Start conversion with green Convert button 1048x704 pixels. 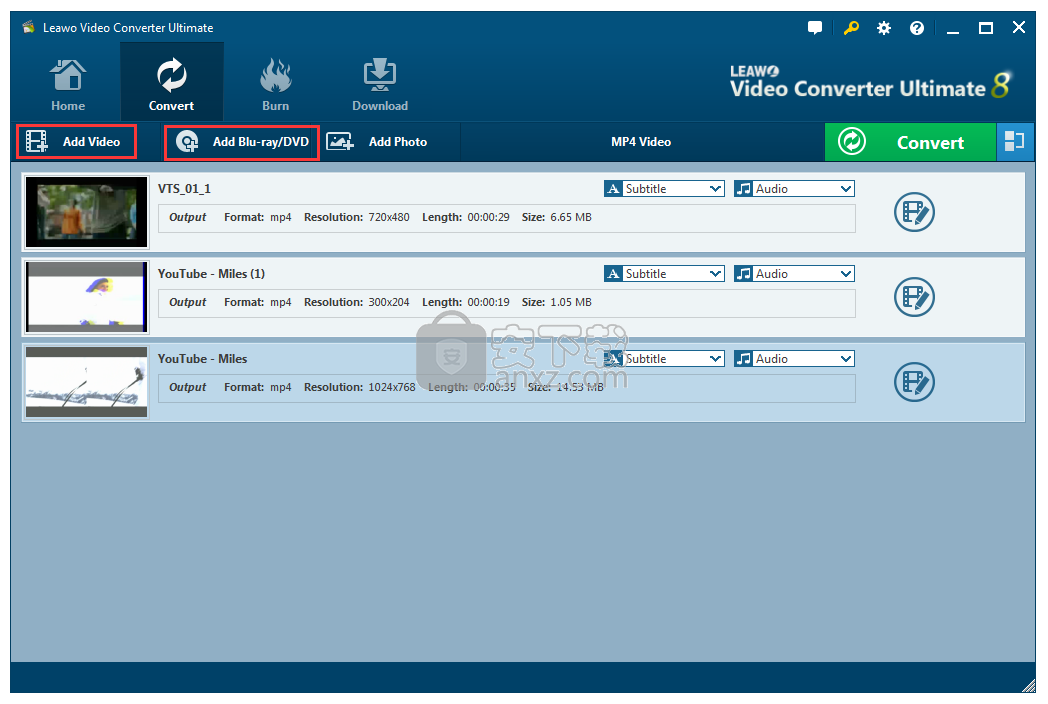pos(910,142)
